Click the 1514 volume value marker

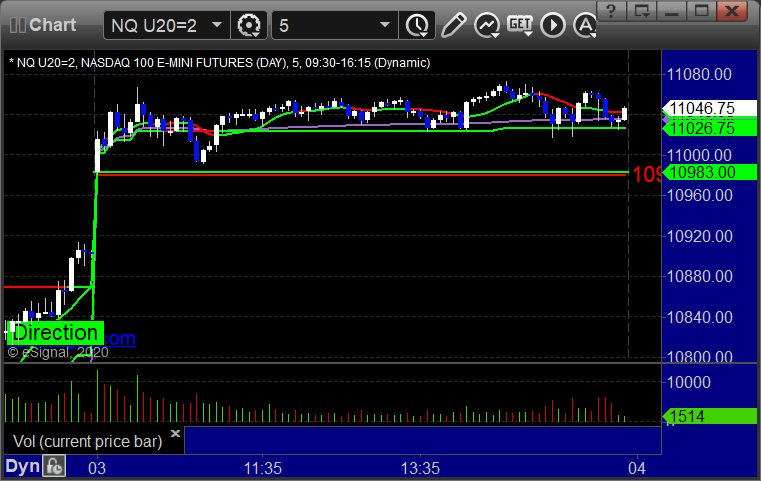[x=709, y=416]
